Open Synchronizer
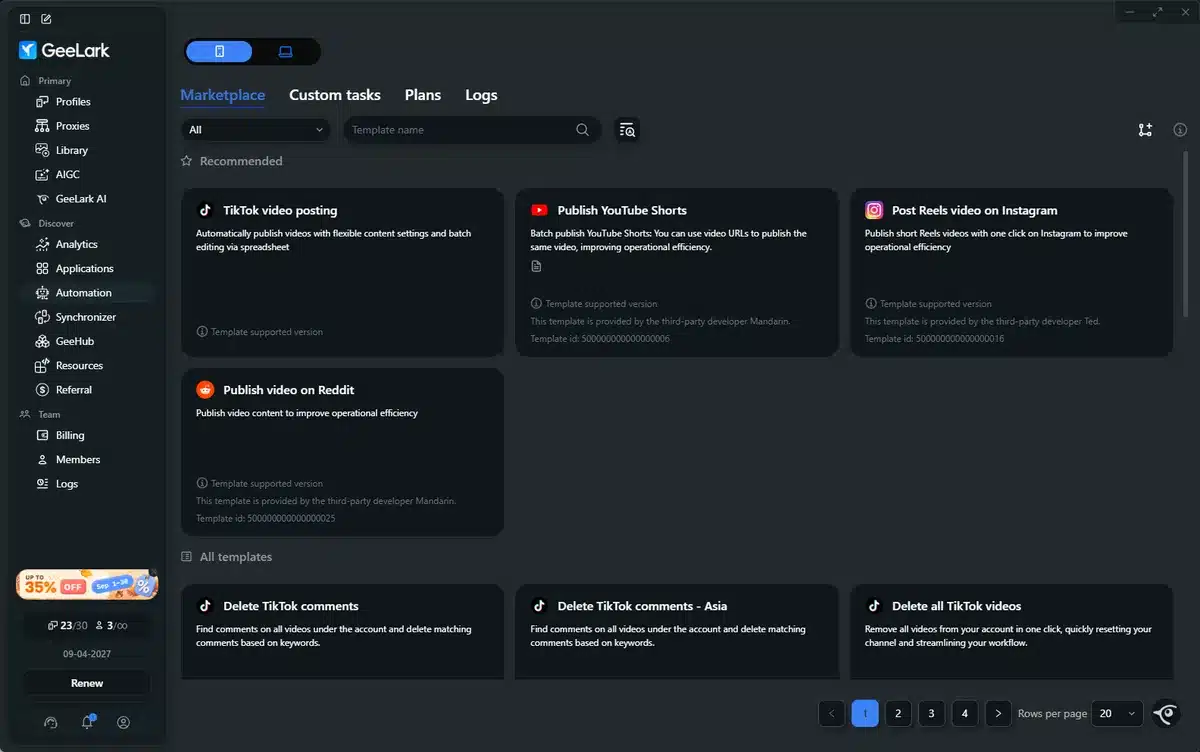This screenshot has height=752, width=1200. click(85, 317)
